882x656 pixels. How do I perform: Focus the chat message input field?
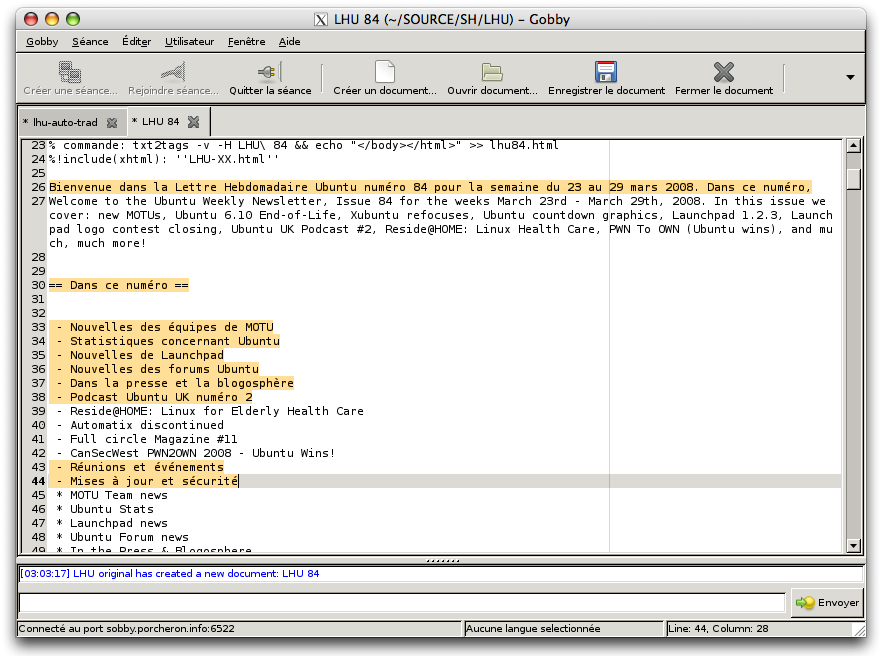pos(402,603)
